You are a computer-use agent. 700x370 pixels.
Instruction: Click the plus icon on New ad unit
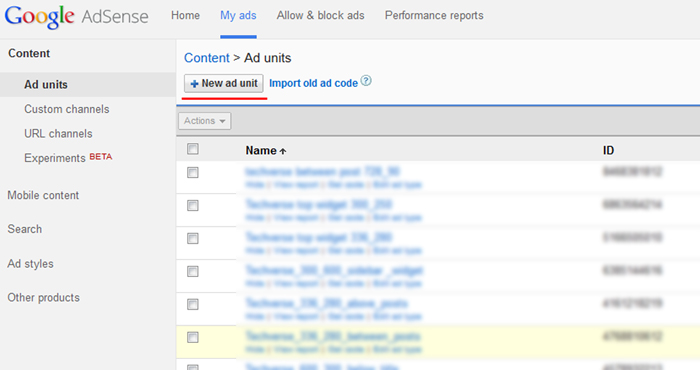(194, 84)
